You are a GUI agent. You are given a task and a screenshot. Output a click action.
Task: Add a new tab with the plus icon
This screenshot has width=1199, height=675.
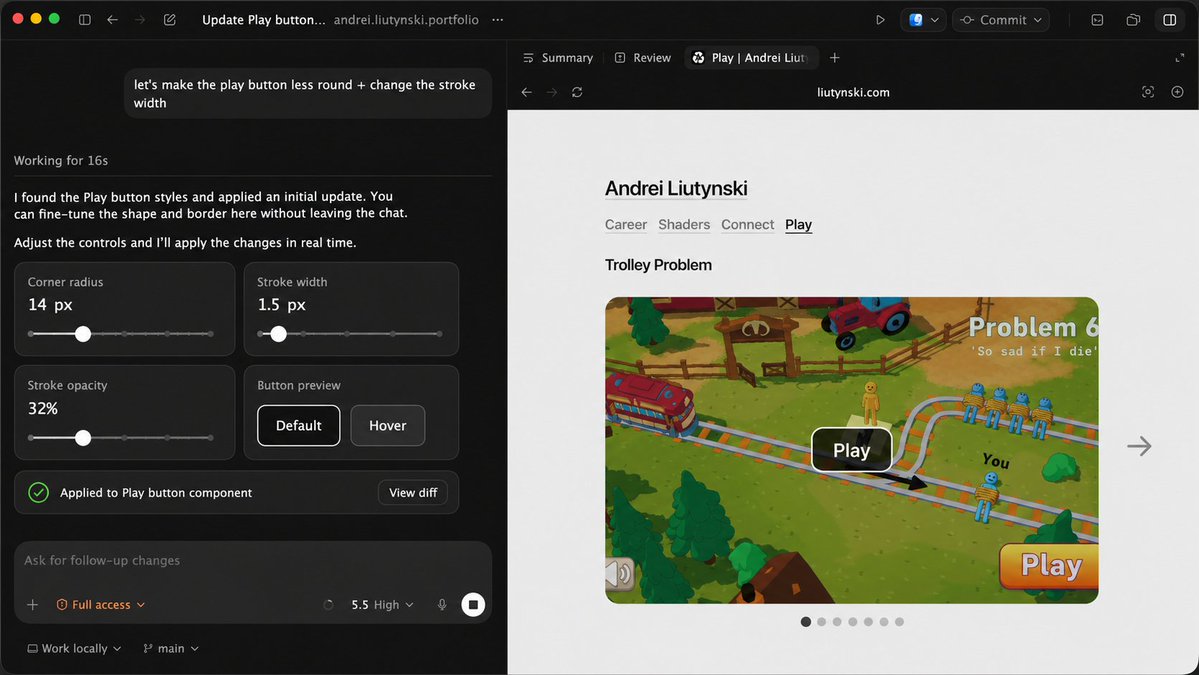click(834, 57)
